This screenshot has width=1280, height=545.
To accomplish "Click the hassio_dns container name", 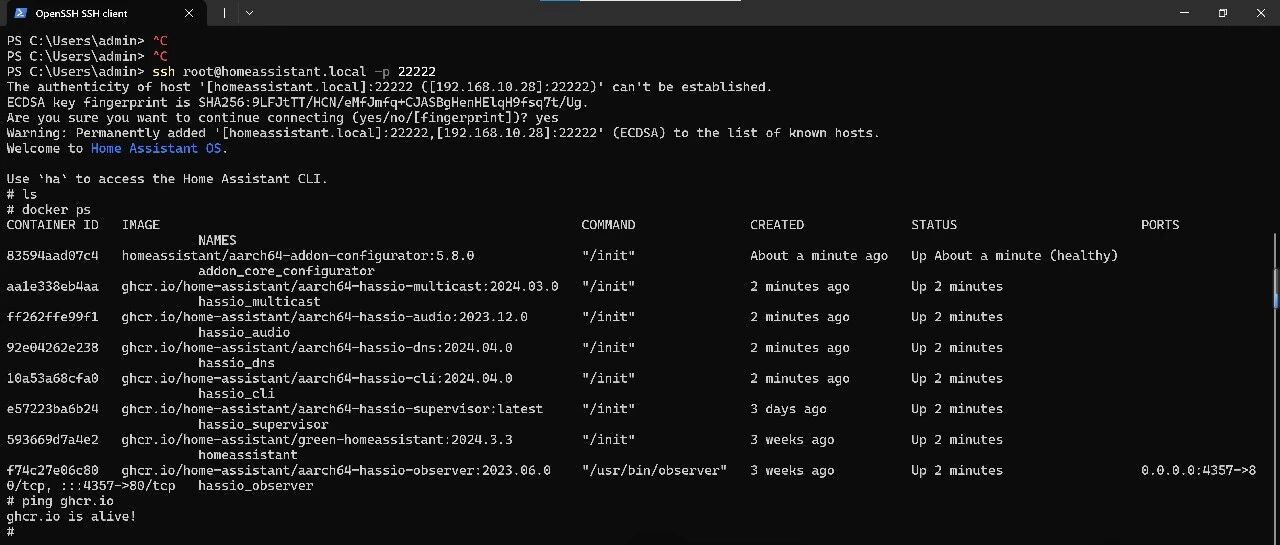I will click(x=236, y=363).
